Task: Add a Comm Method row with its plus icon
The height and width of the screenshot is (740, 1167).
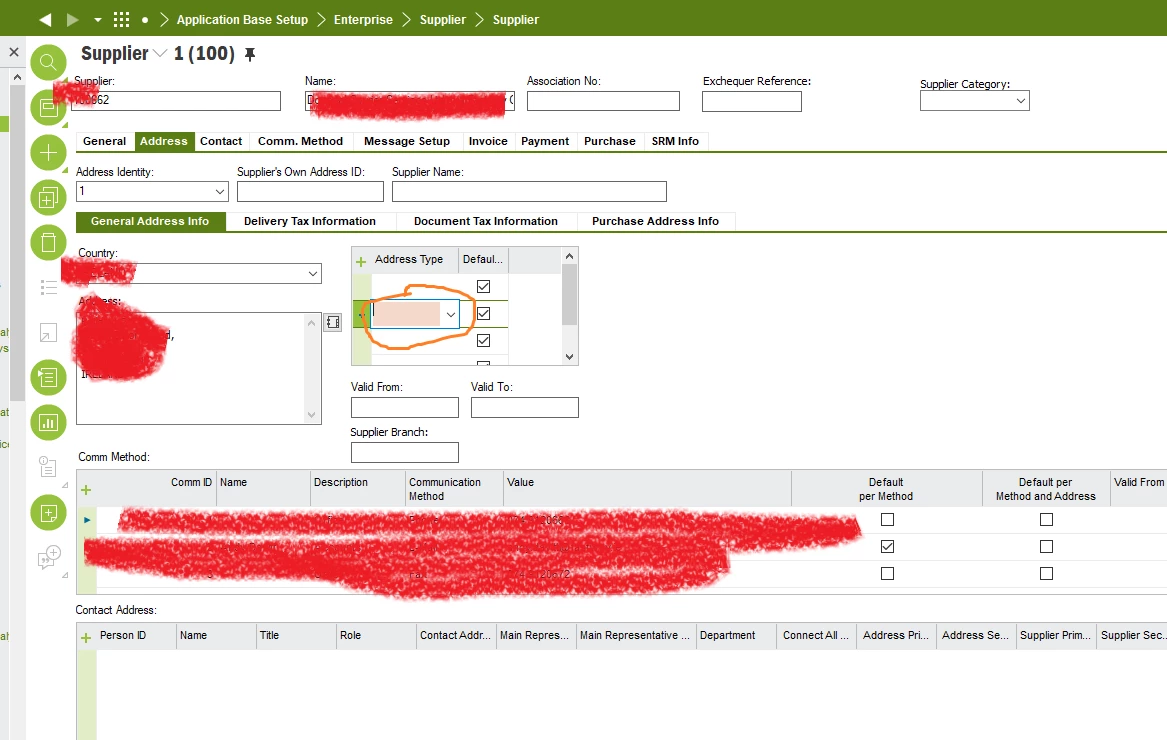Action: pyautogui.click(x=86, y=490)
